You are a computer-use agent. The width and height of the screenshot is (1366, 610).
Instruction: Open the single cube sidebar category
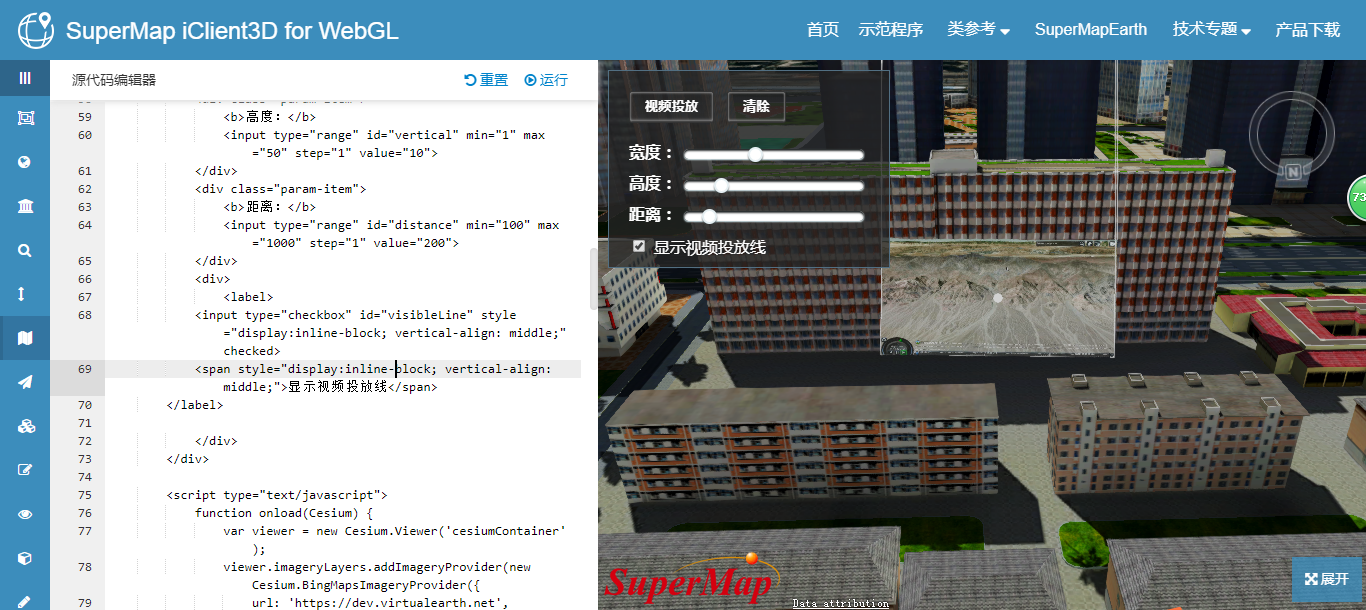pos(25,558)
